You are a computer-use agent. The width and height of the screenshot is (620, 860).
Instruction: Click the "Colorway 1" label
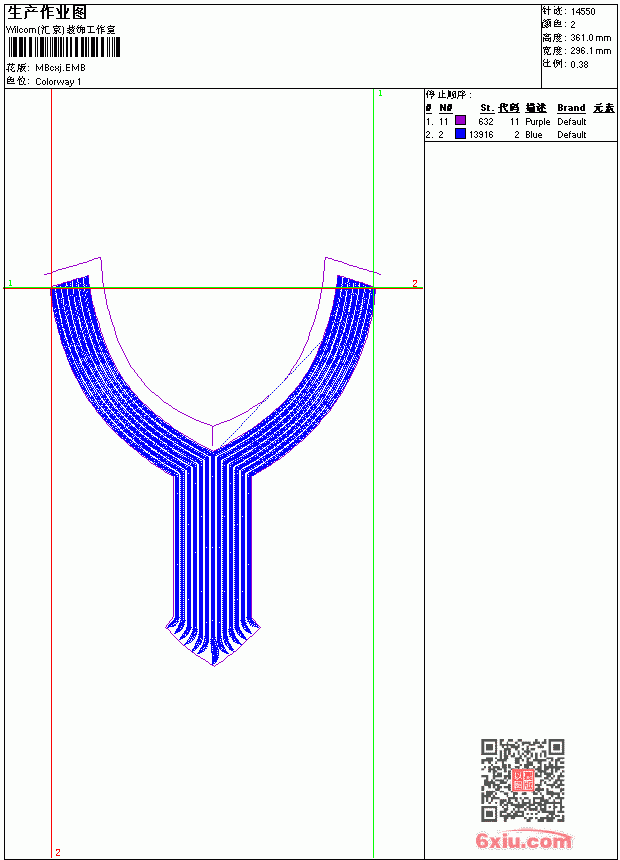point(58,82)
